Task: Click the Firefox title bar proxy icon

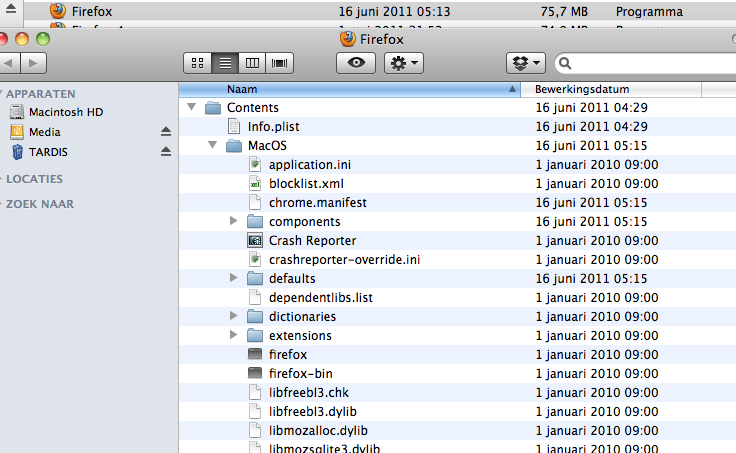Action: click(348, 38)
